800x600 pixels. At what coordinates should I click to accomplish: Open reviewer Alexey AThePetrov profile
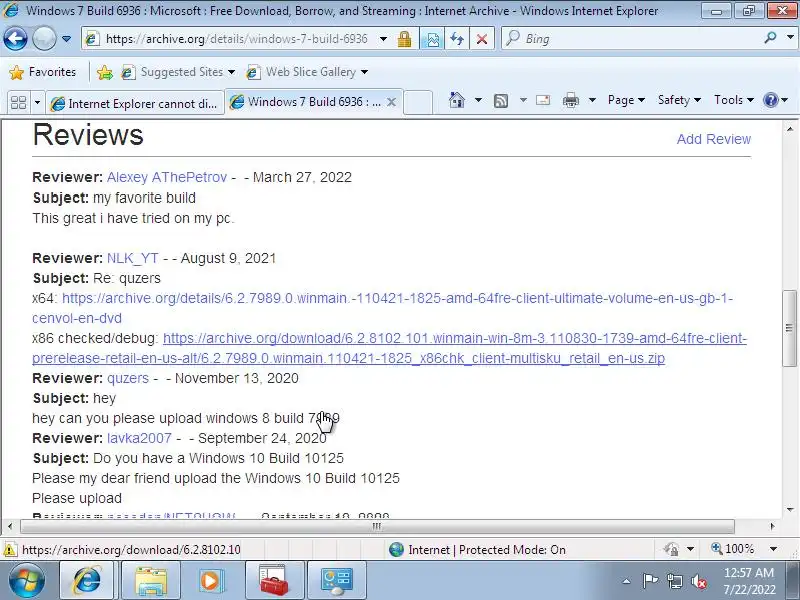tap(167, 177)
